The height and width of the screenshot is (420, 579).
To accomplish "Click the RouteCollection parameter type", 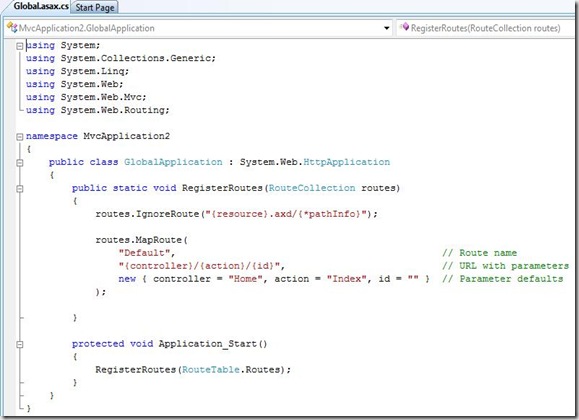I will [312, 188].
